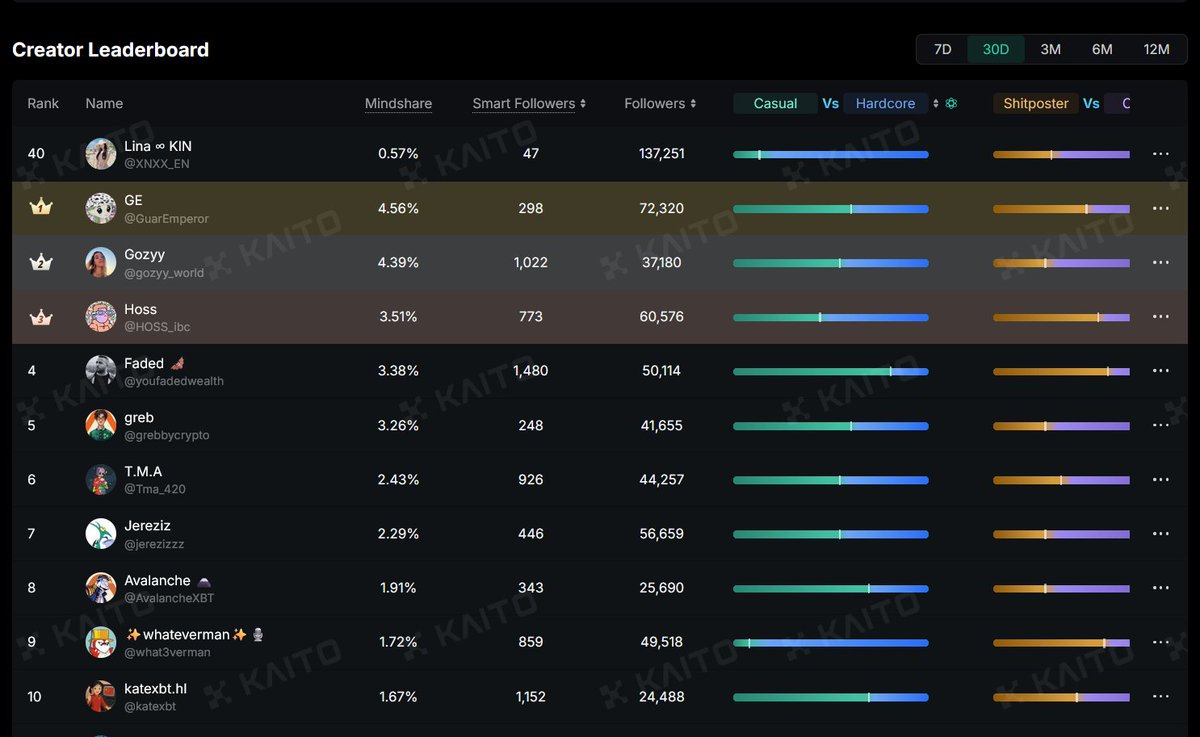
Task: Open Faded's profile avatar
Action: point(101,371)
